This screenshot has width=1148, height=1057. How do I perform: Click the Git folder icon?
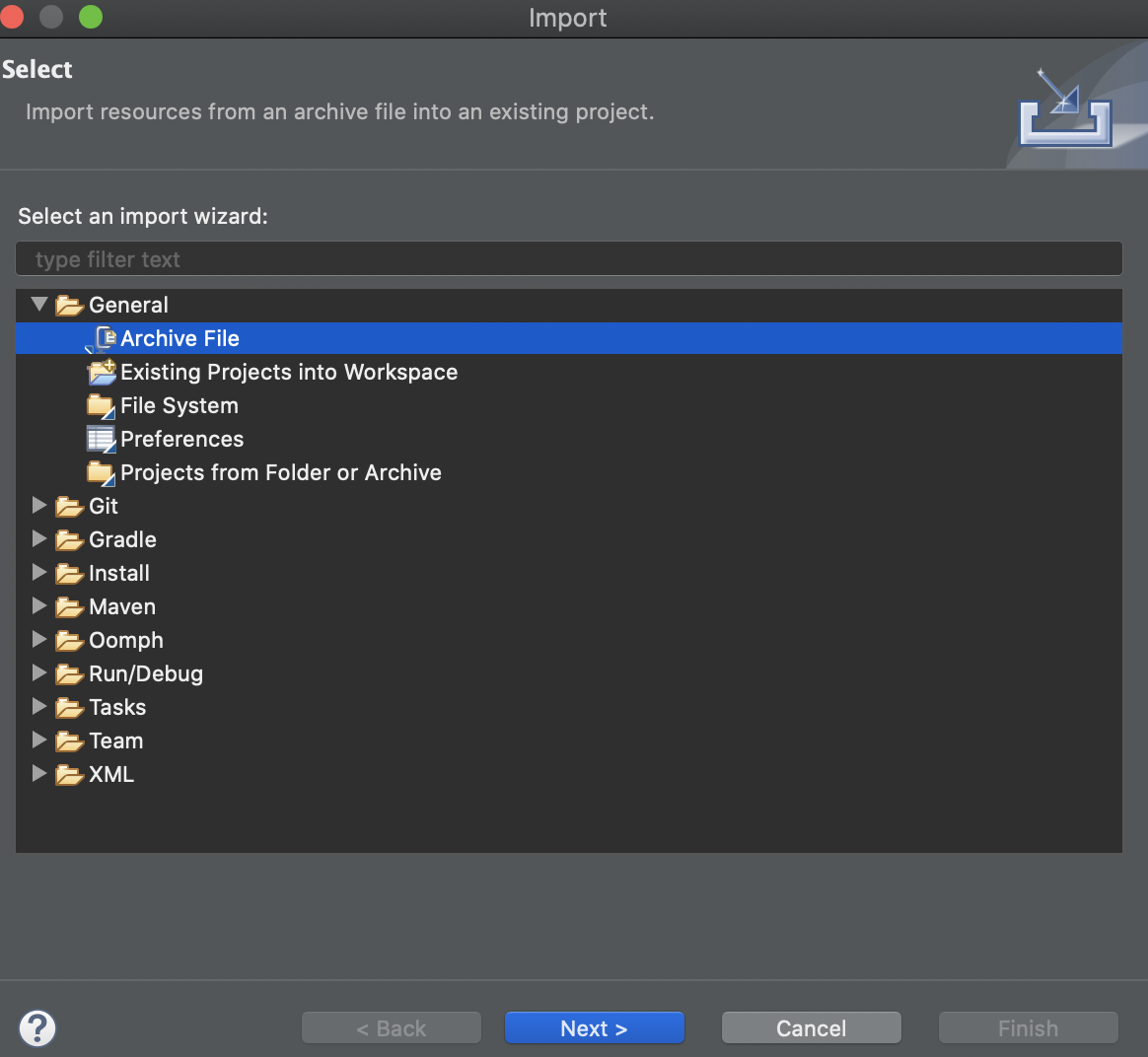pyautogui.click(x=69, y=507)
